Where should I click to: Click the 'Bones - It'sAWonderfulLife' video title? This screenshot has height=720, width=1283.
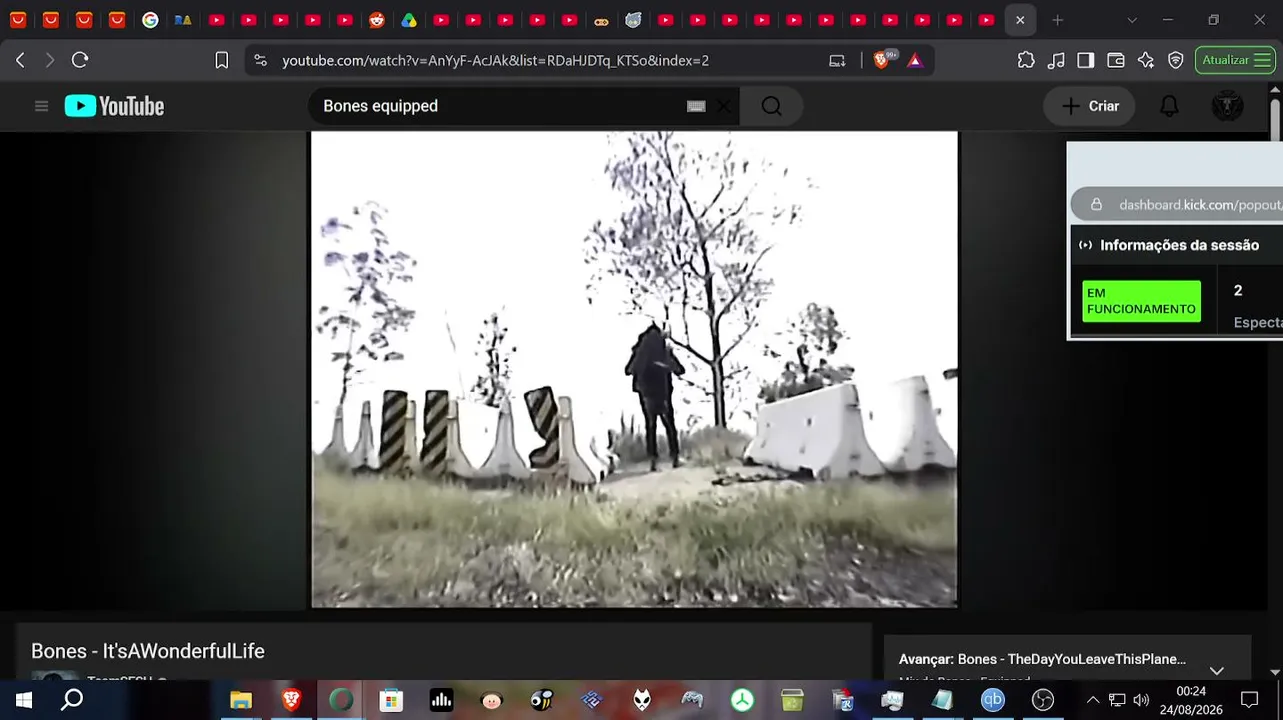tap(148, 651)
